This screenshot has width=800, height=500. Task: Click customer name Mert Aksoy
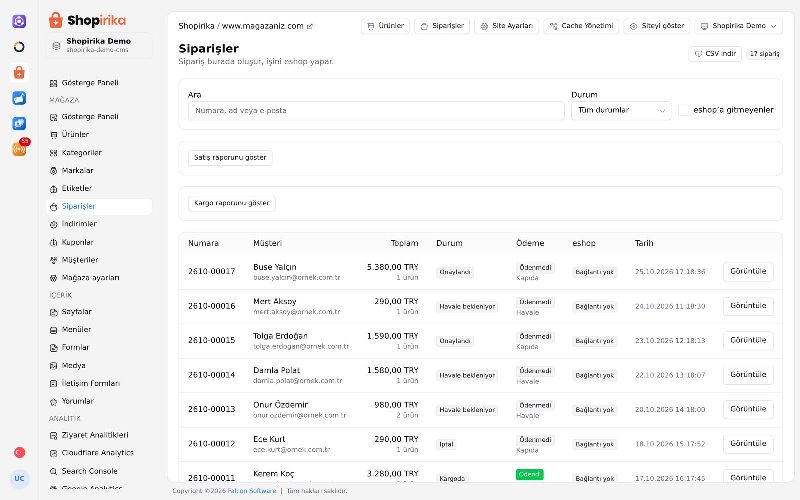[274, 302]
